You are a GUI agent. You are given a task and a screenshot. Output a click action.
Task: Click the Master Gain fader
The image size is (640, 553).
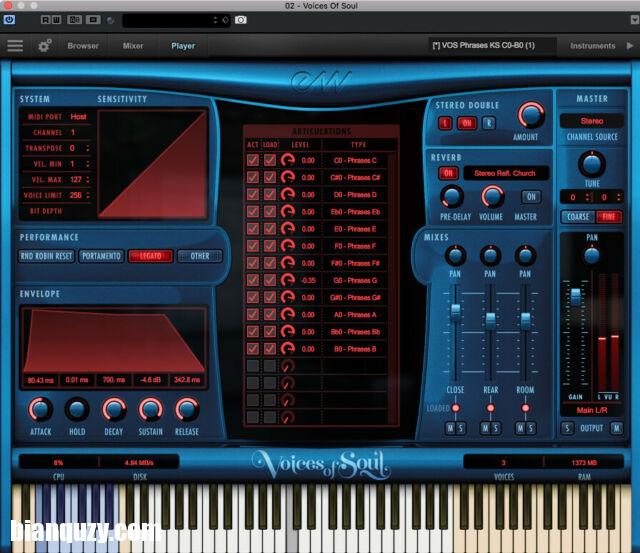(x=576, y=296)
